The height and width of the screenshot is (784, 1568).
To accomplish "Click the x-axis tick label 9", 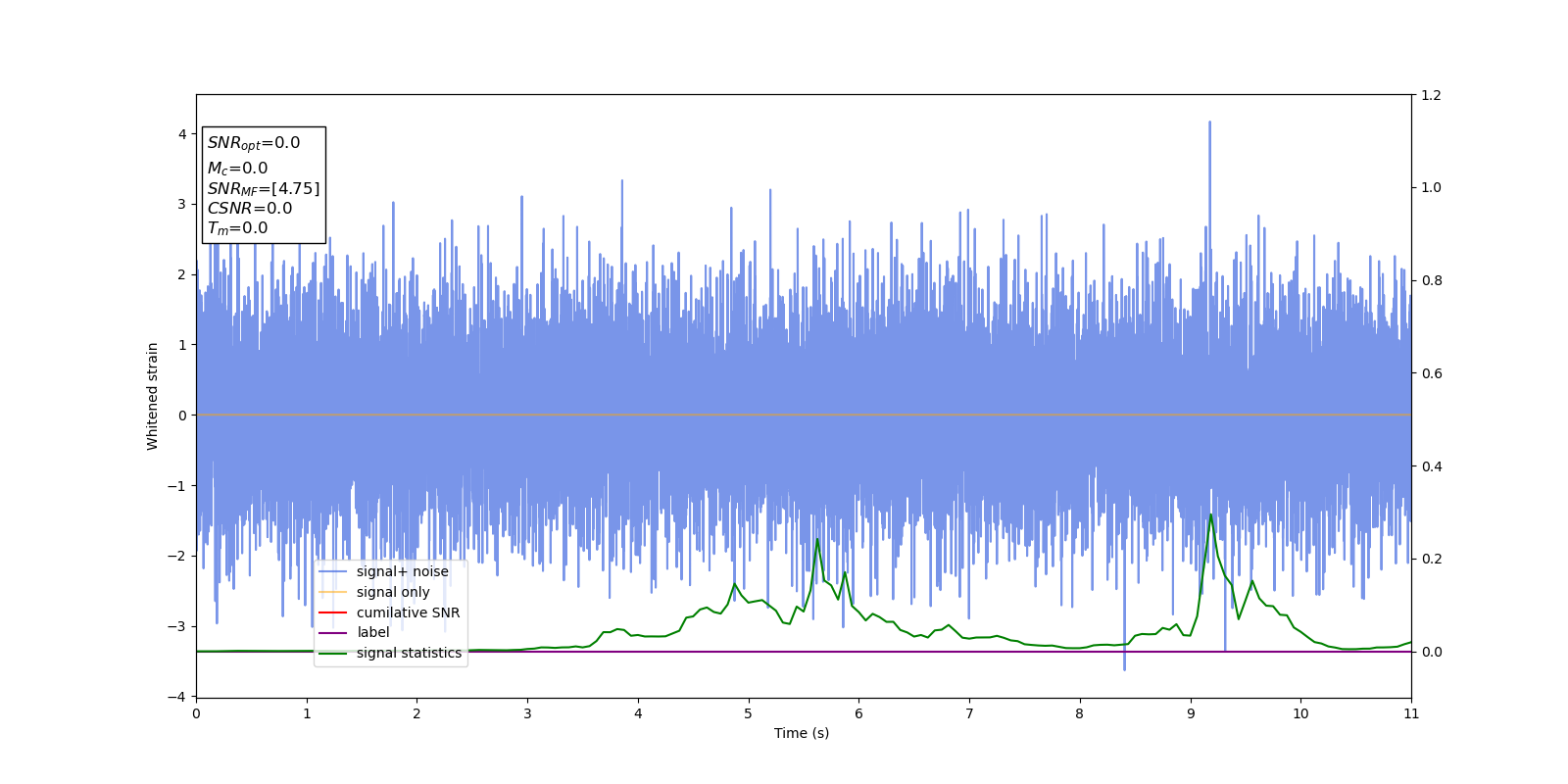I will point(1191,713).
